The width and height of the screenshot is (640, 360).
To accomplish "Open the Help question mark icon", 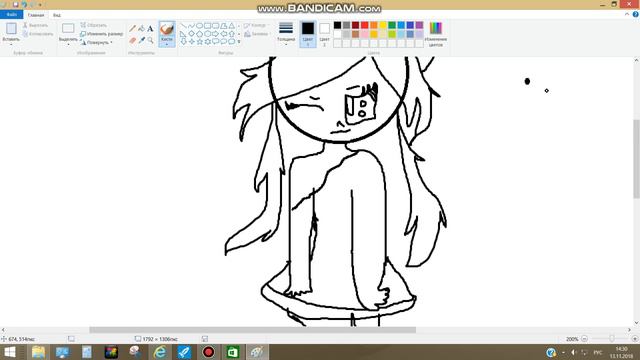I will pos(635,14).
